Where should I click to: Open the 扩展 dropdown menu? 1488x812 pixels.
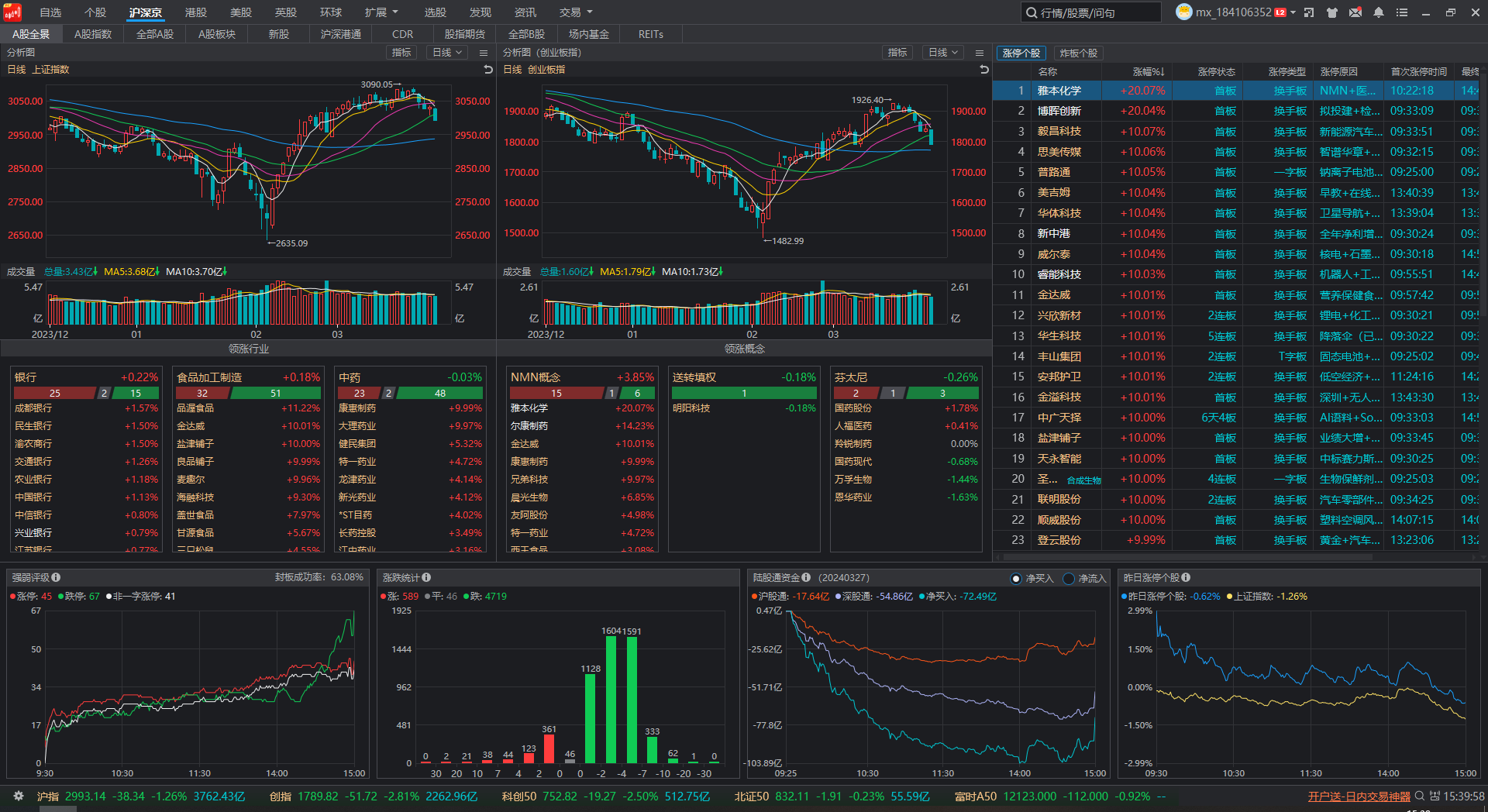point(381,12)
